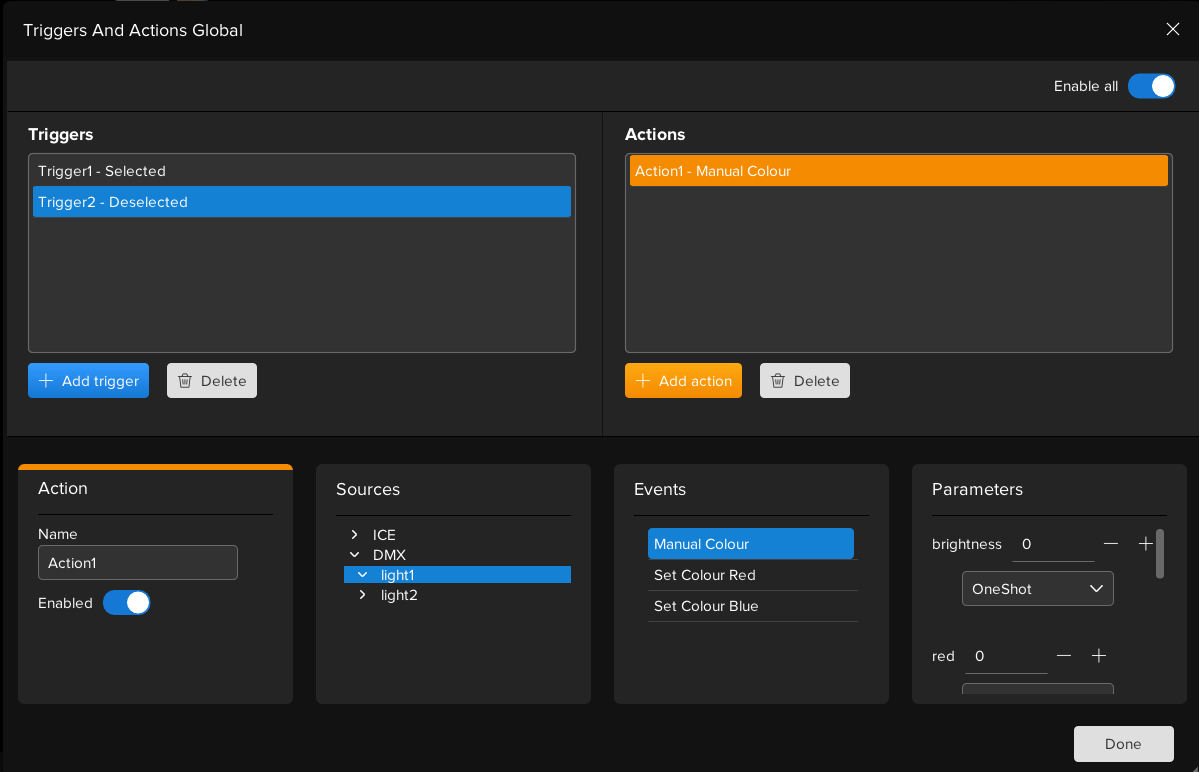Click the plus icon on Add action
Viewport: 1199px width, 772px height.
[642, 381]
